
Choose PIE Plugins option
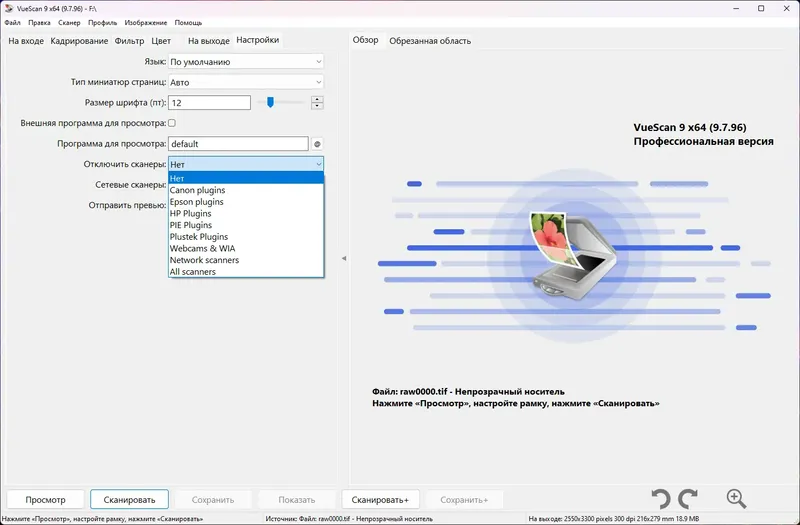(x=246, y=225)
